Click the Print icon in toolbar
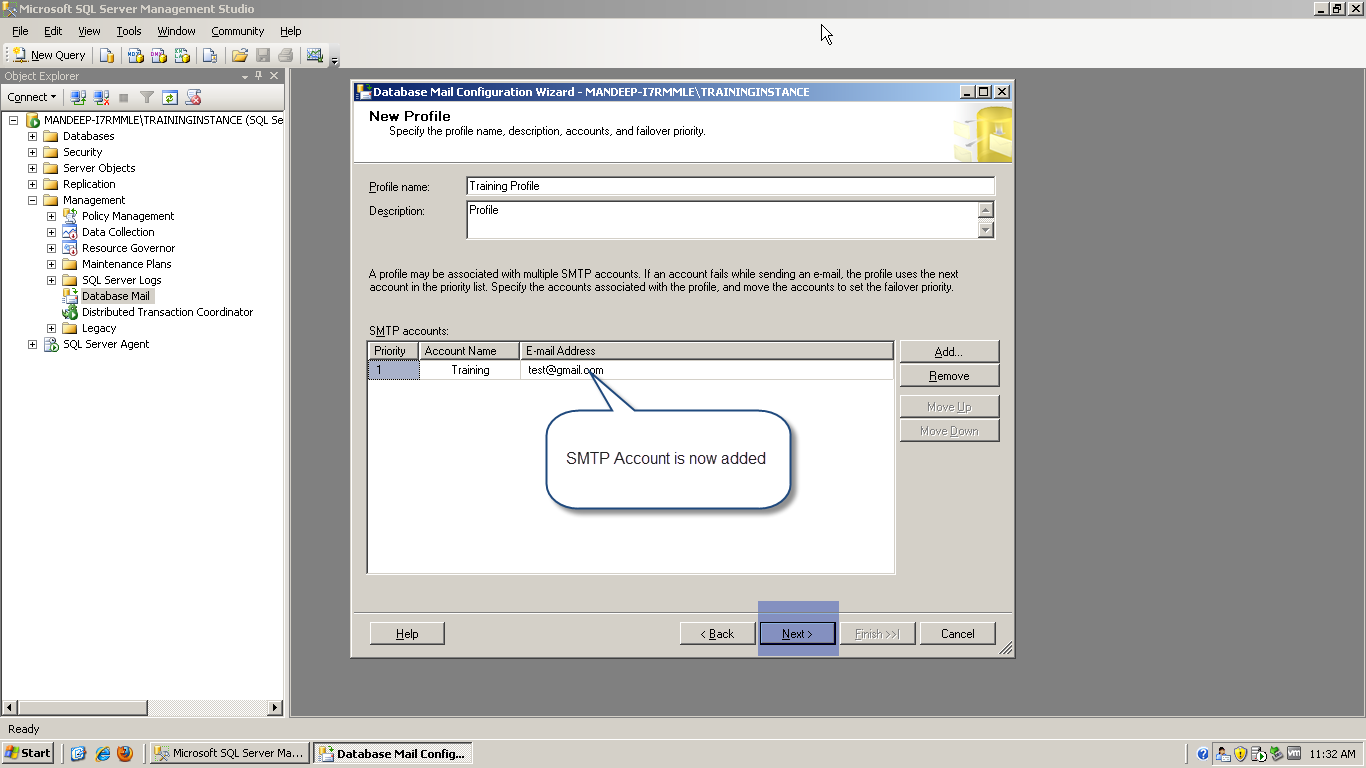The height and width of the screenshot is (768, 1366). pos(286,55)
